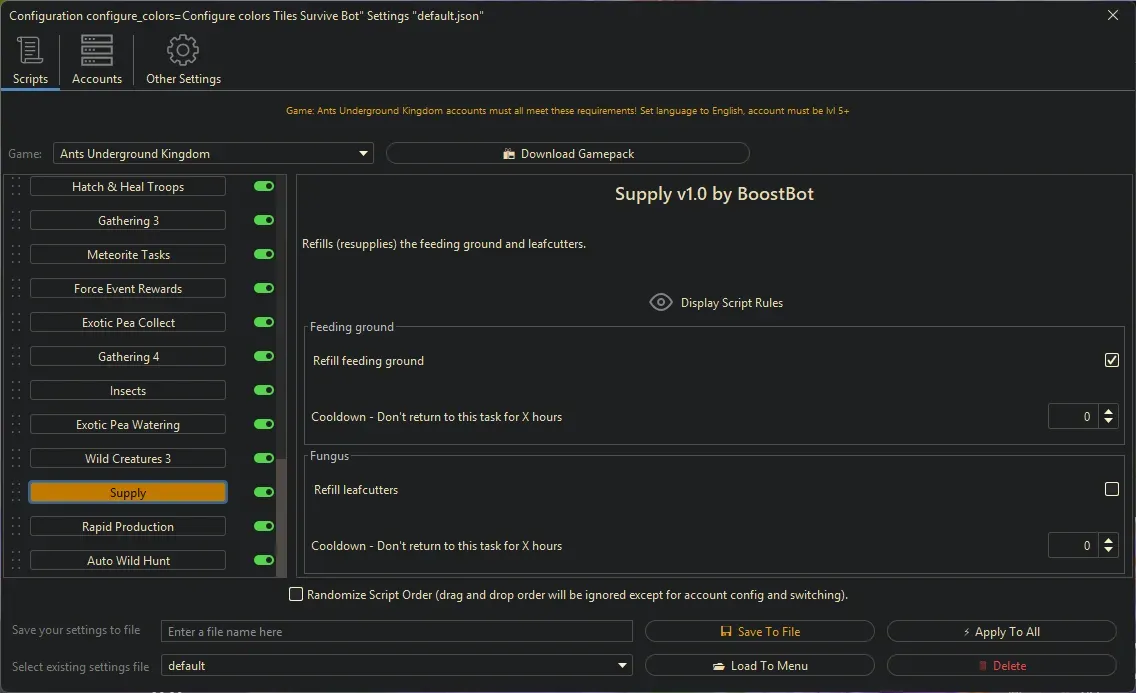Enable the Refill leafcutters checkbox

click(1111, 489)
